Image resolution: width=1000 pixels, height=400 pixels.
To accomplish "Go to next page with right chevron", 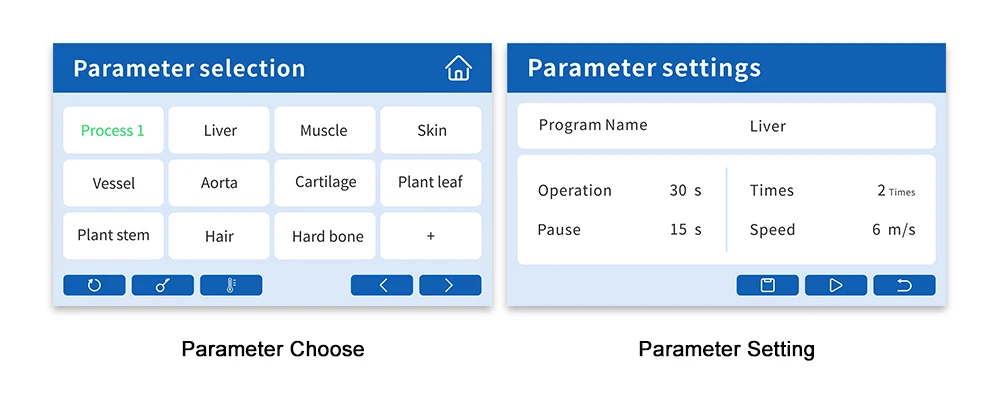I will (x=450, y=285).
